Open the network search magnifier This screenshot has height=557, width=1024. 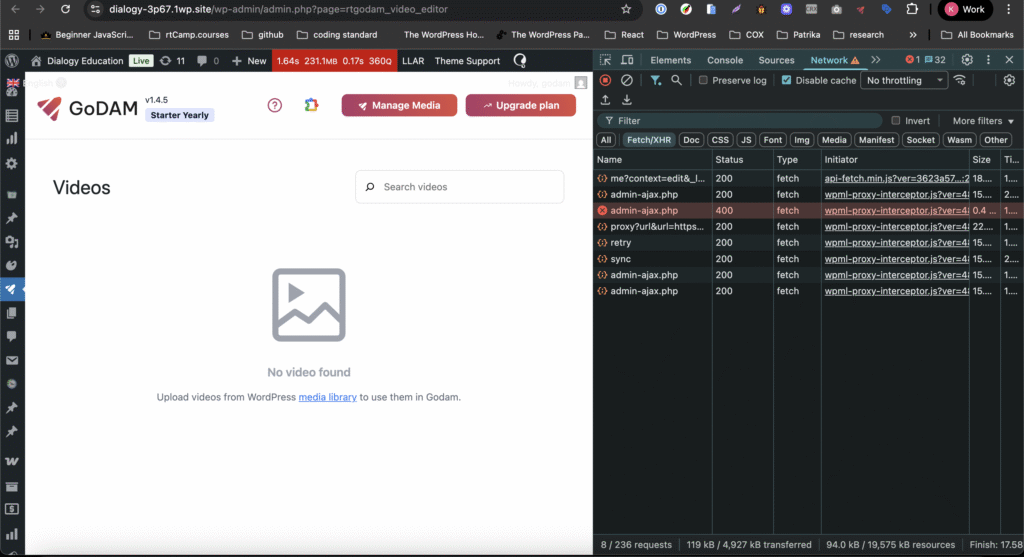click(x=677, y=80)
